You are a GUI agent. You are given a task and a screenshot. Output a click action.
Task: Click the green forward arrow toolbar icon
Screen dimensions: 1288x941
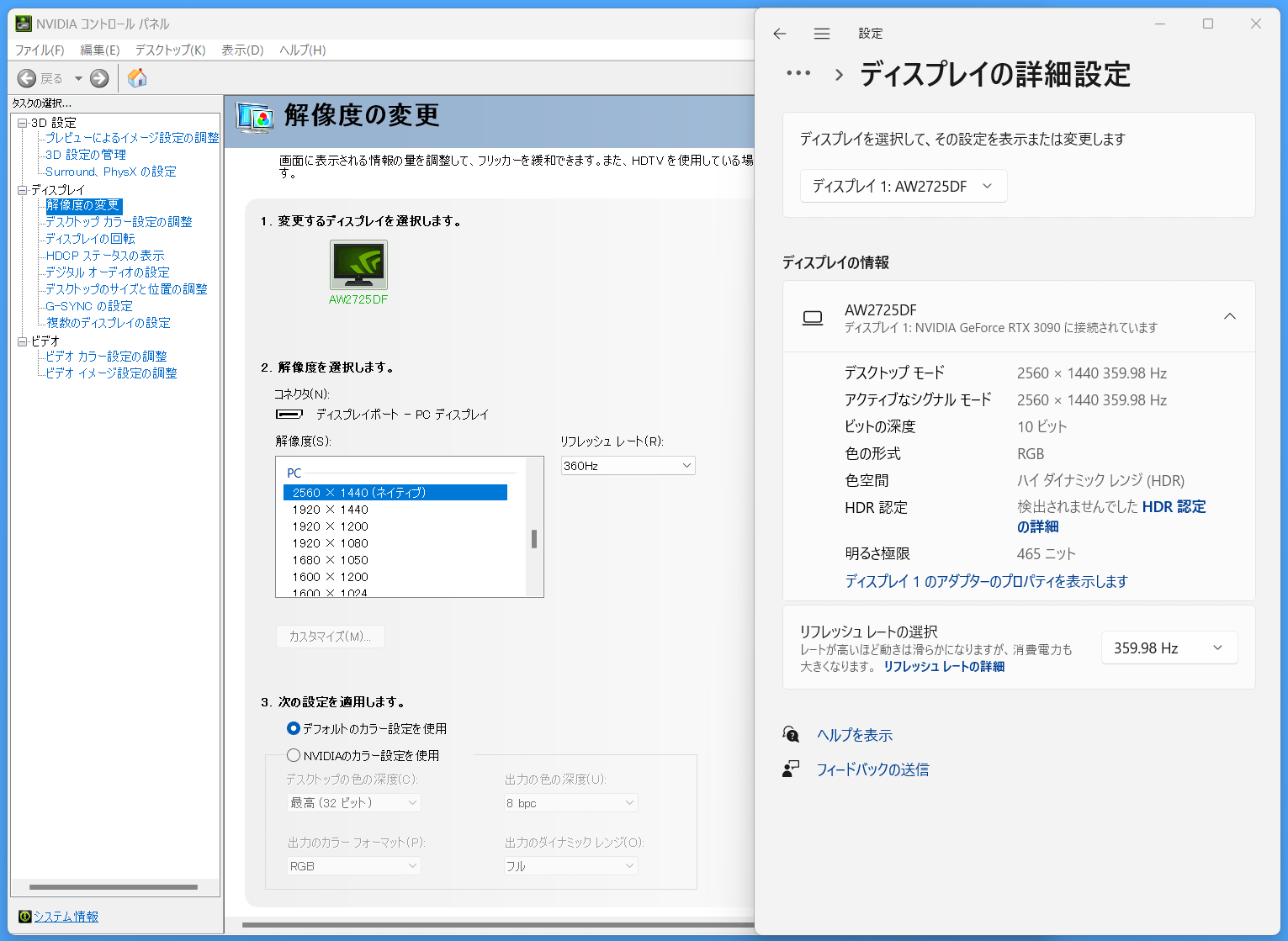click(x=99, y=78)
